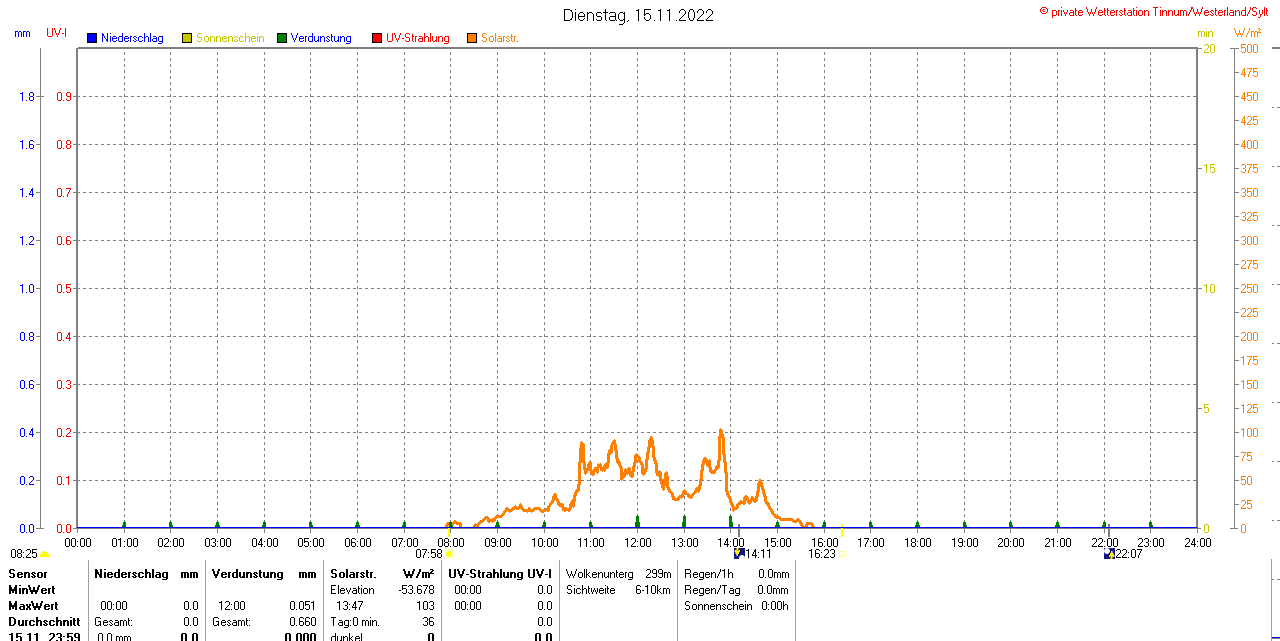The width and height of the screenshot is (1280, 641).
Task: Click the 12:00 mark on the time axis
Action: 638,543
